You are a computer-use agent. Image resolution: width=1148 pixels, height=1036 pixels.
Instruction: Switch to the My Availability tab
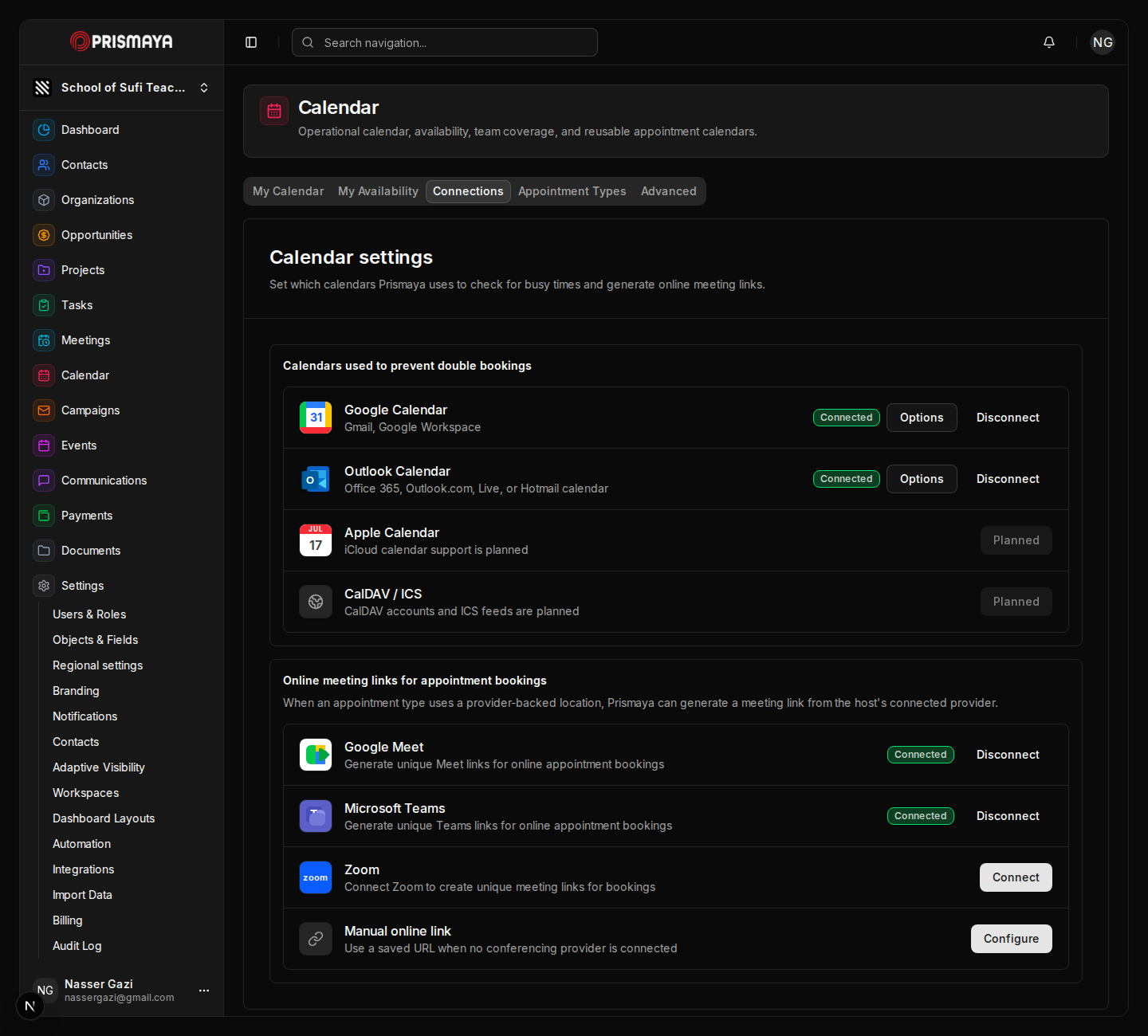(378, 191)
